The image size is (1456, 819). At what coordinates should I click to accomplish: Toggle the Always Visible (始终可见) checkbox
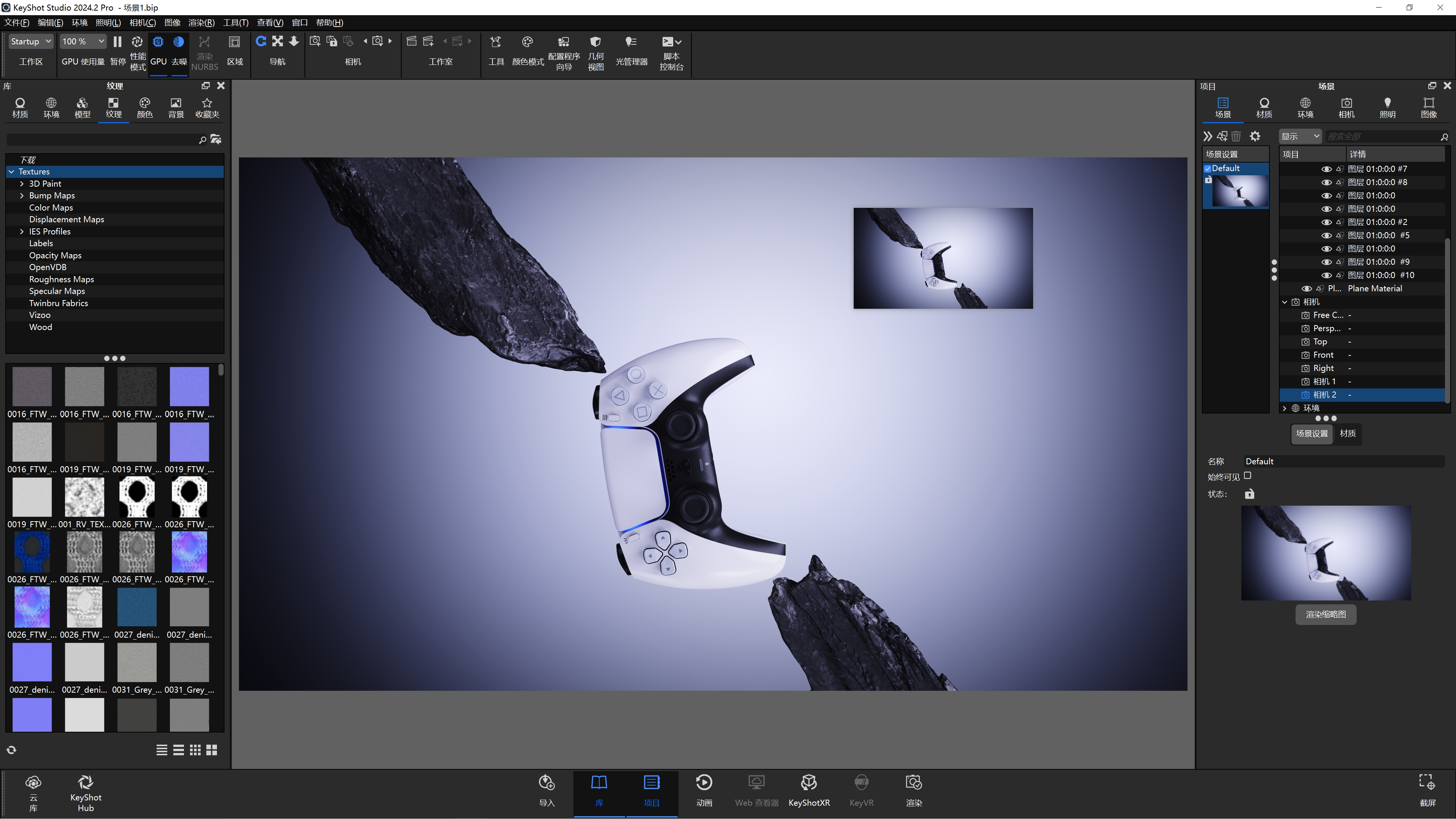[x=1247, y=476]
